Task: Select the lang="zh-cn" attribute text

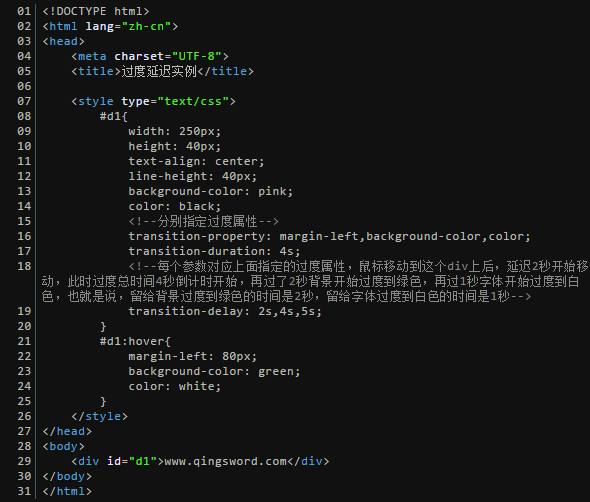Action: [128, 26]
